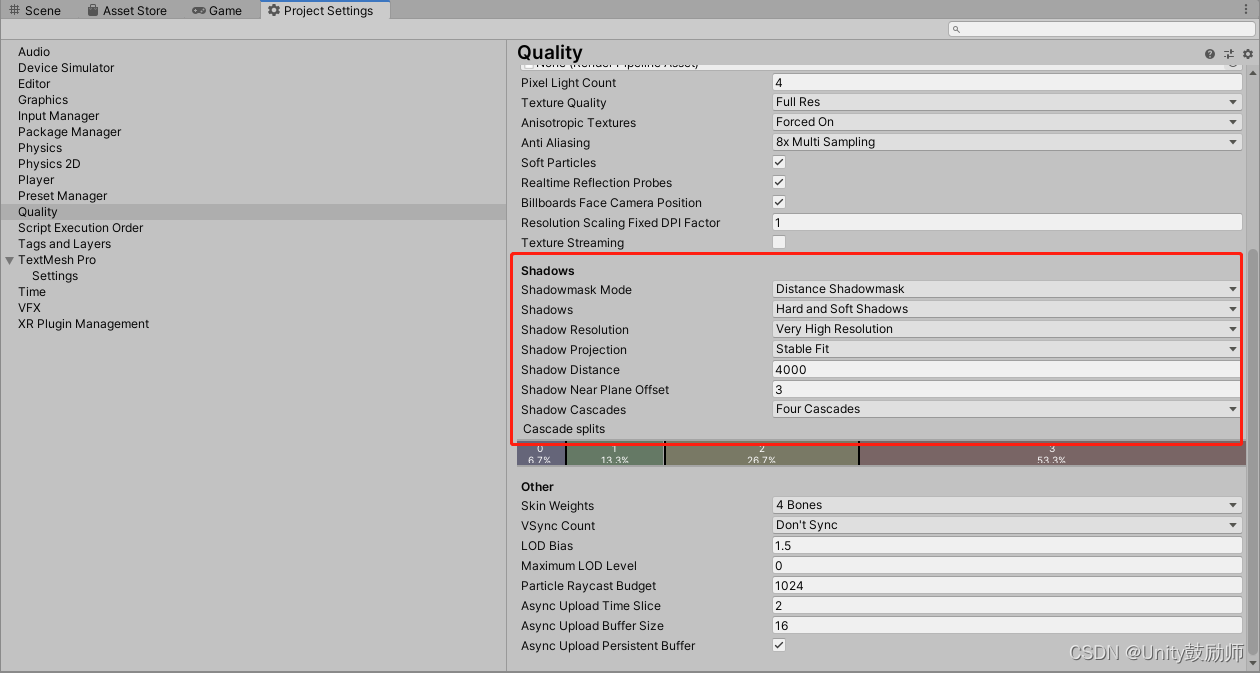The image size is (1260, 673).
Task: Toggle Realtime Reflection Probes checkbox
Action: pyautogui.click(x=779, y=182)
